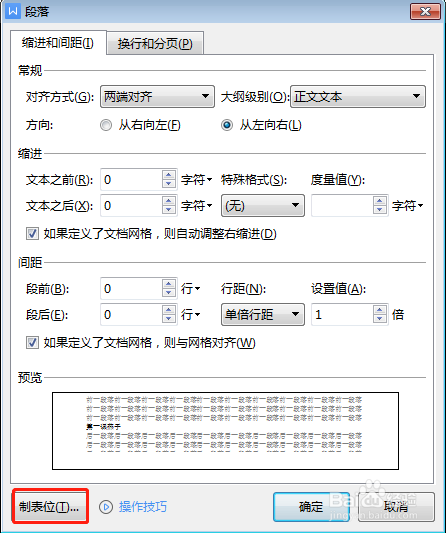The width and height of the screenshot is (446, 533).
Task: Open the 操作技巧 link
Action: pos(143,507)
